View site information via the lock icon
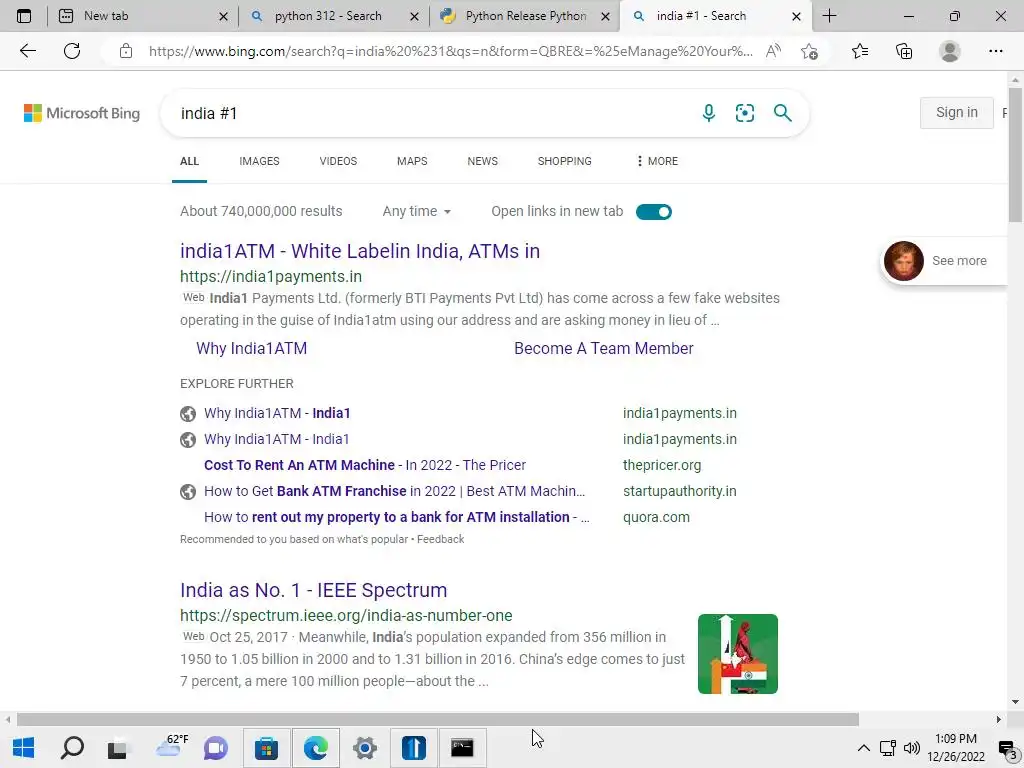Image resolution: width=1024 pixels, height=768 pixels. (x=126, y=51)
